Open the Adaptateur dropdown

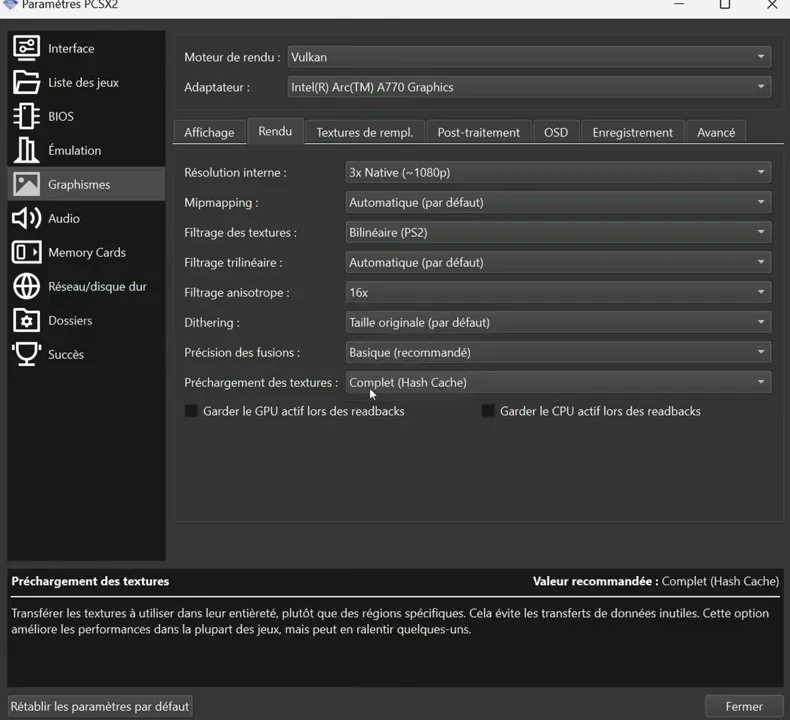pyautogui.click(x=529, y=87)
